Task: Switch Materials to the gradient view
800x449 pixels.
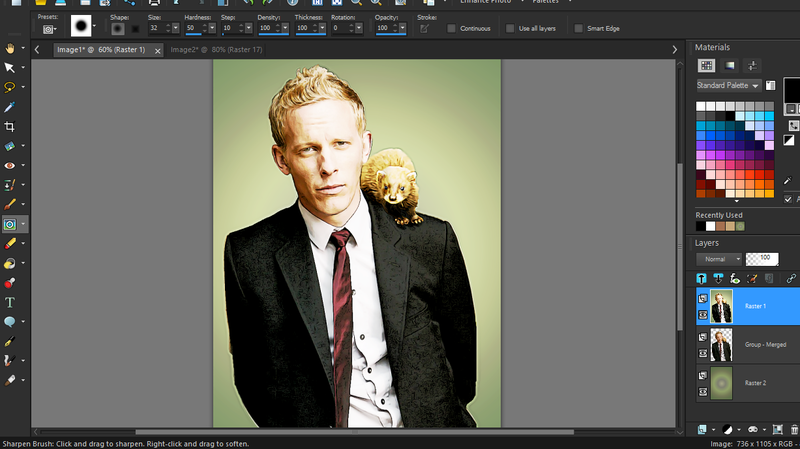Action: tap(730, 65)
